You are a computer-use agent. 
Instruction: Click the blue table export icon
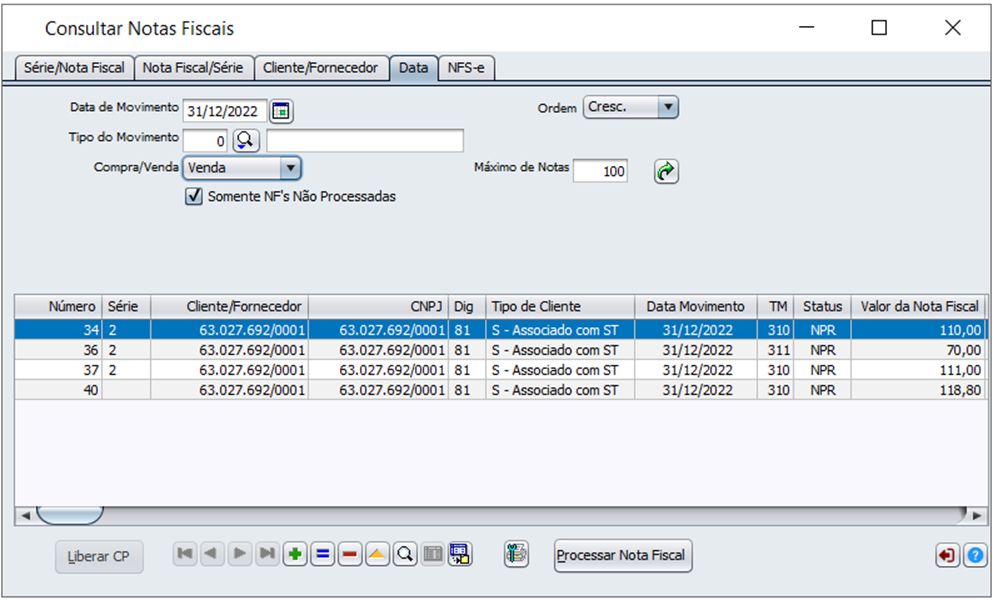click(460, 554)
